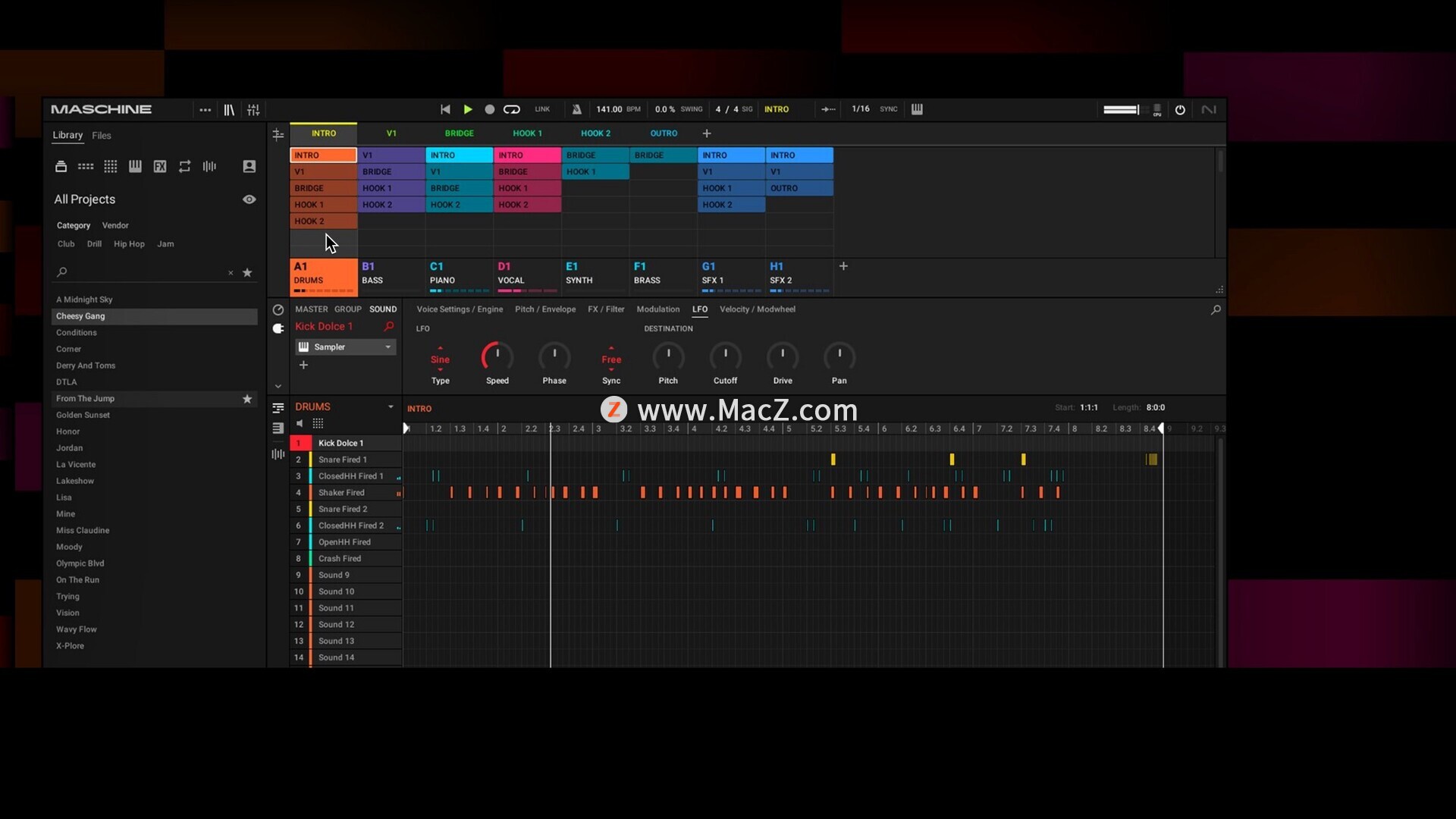This screenshot has width=1456, height=819.
Task: Click the browser search field
Action: (144, 272)
